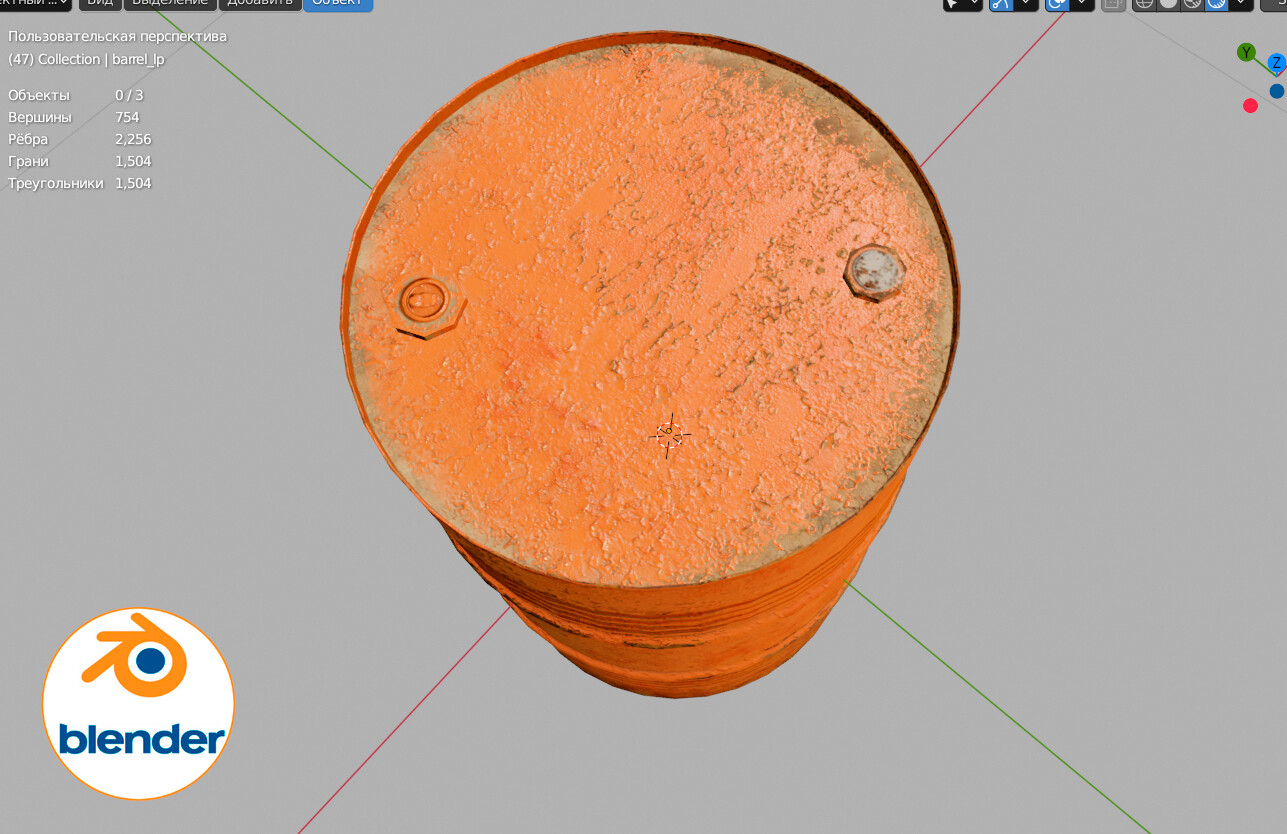Select rendered viewport shading mode
Viewport: 1287px width, 834px height.
1216,5
